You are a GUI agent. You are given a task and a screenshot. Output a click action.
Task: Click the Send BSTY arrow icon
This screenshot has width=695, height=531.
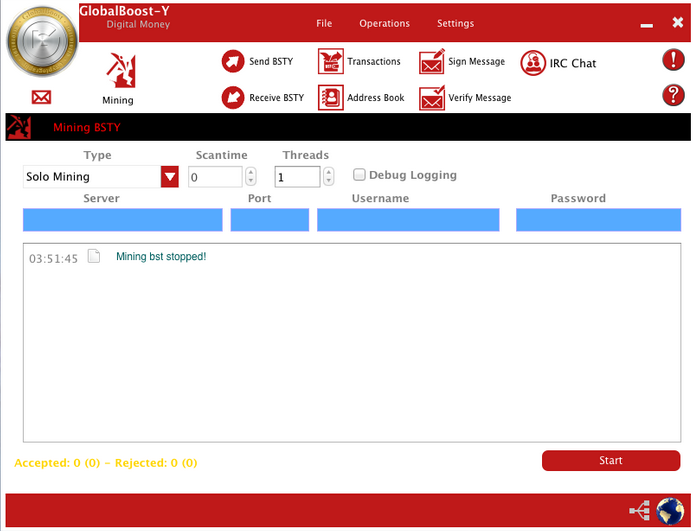233,61
